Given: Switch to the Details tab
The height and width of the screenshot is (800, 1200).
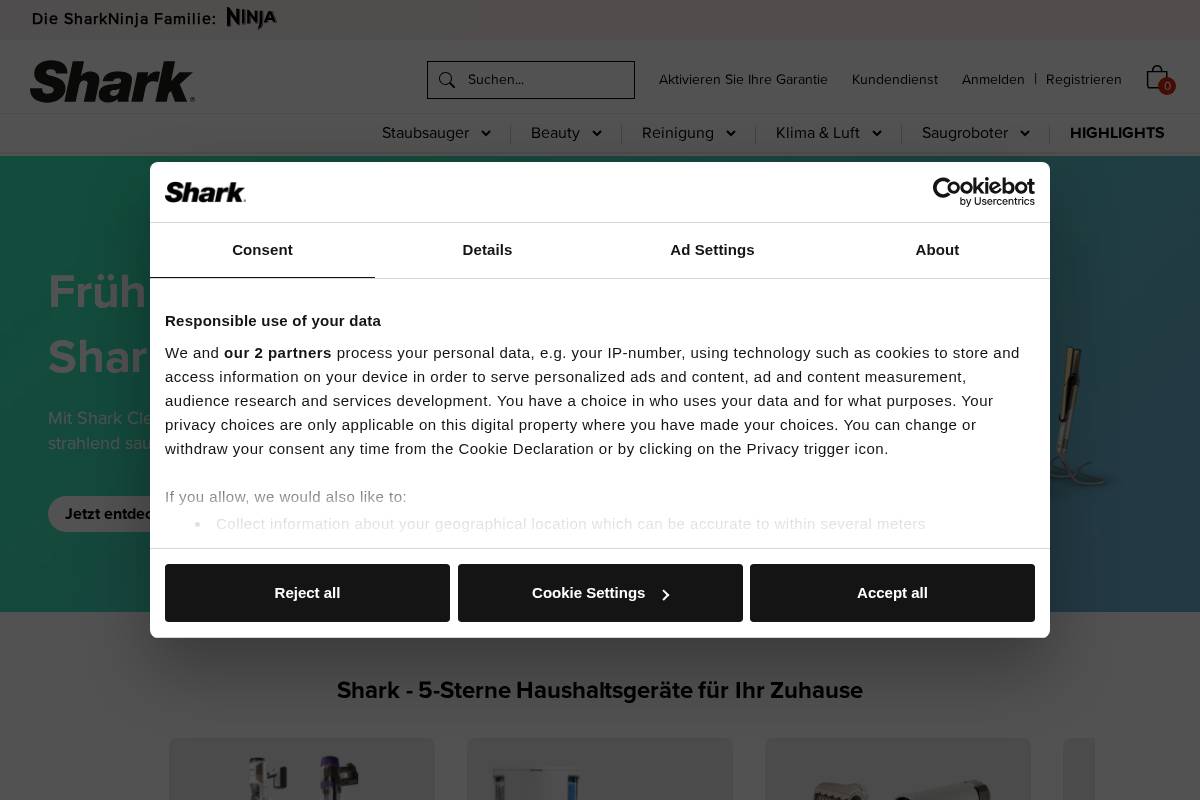Looking at the screenshot, I should pyautogui.click(x=487, y=250).
